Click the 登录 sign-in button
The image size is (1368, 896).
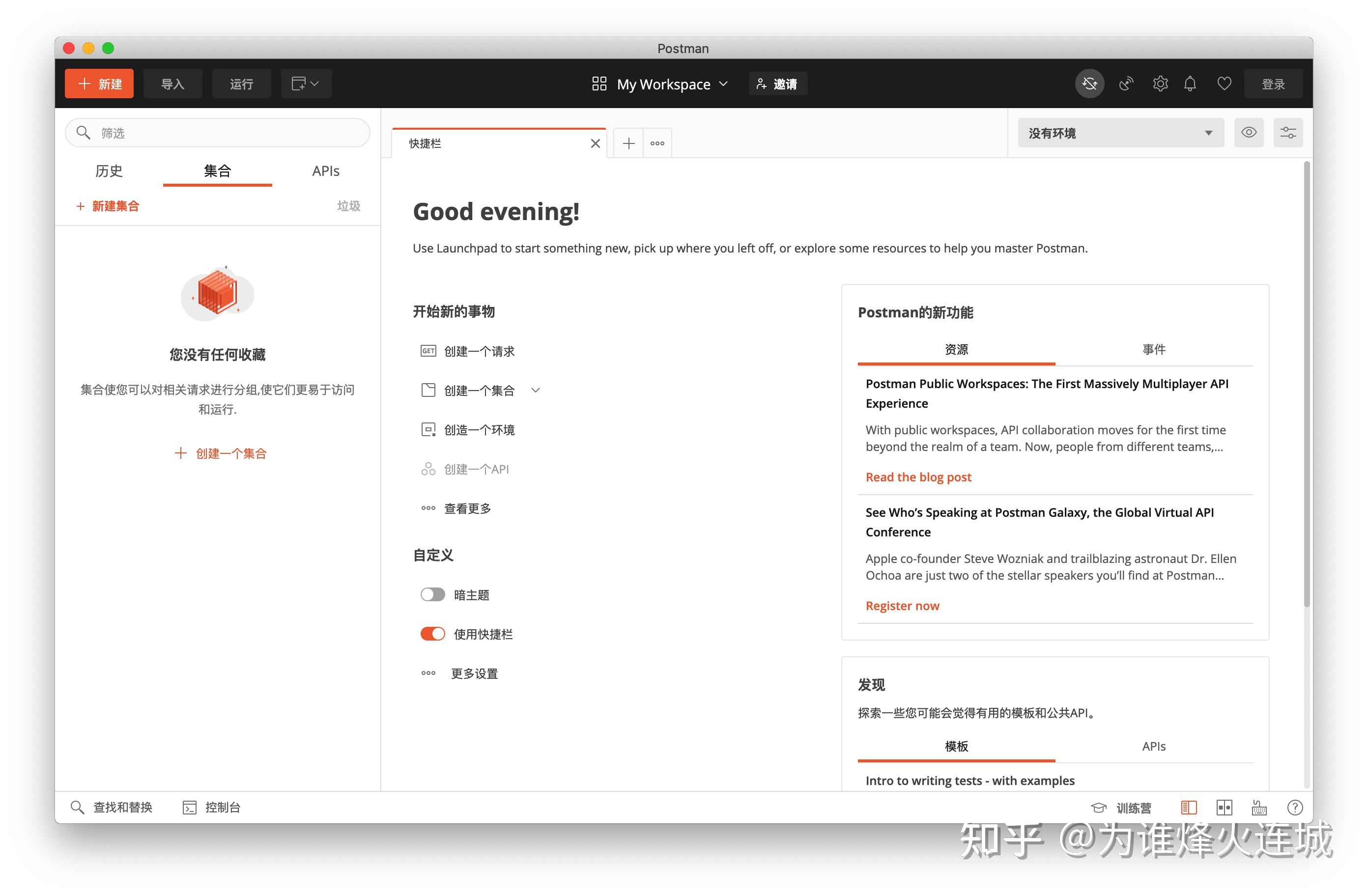(x=1274, y=84)
